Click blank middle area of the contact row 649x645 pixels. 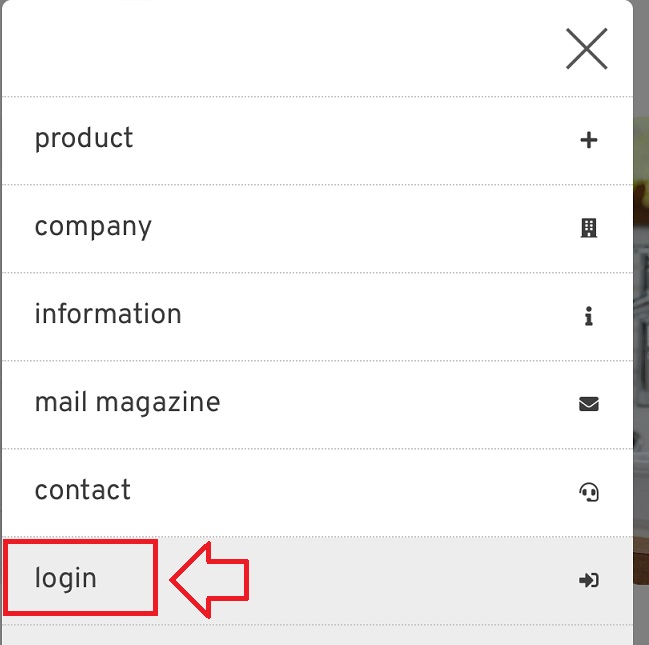(x=350, y=491)
